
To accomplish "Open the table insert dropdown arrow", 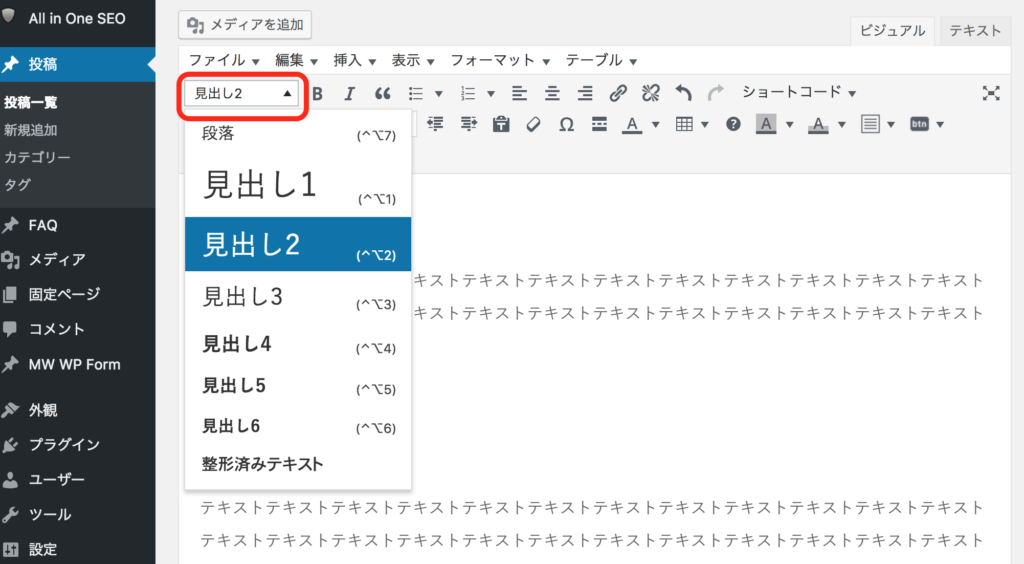I will [x=705, y=125].
